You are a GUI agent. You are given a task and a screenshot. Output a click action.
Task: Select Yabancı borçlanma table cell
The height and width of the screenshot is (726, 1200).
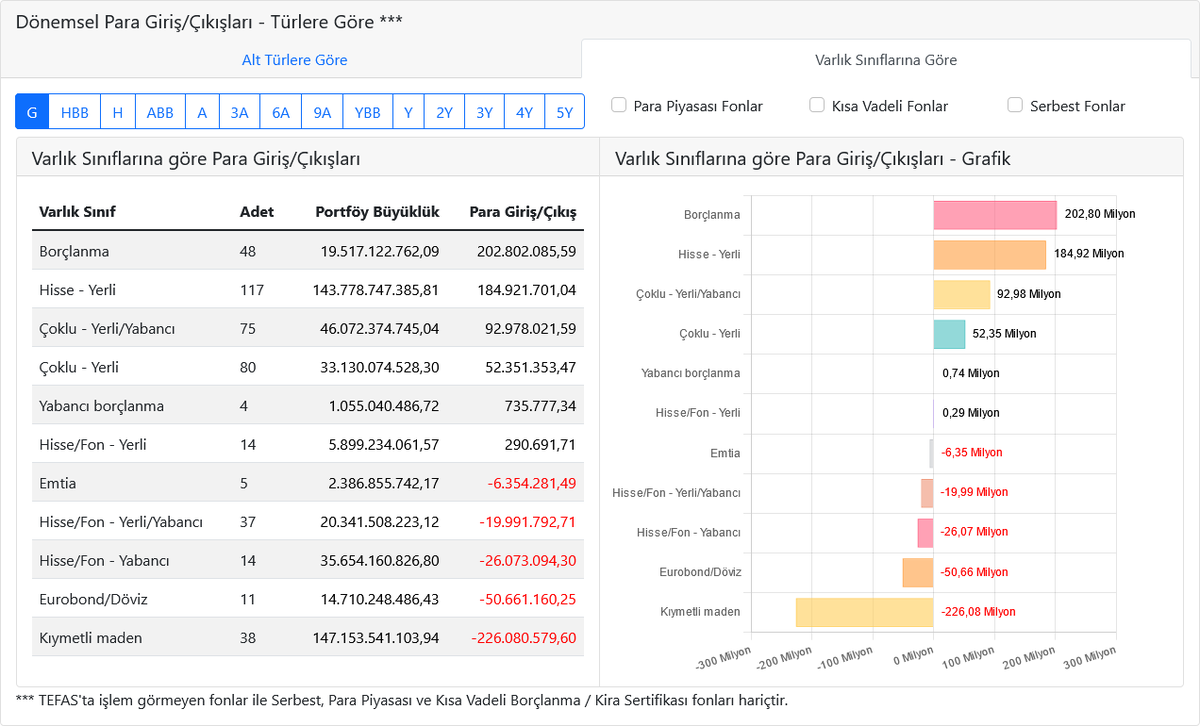101,406
